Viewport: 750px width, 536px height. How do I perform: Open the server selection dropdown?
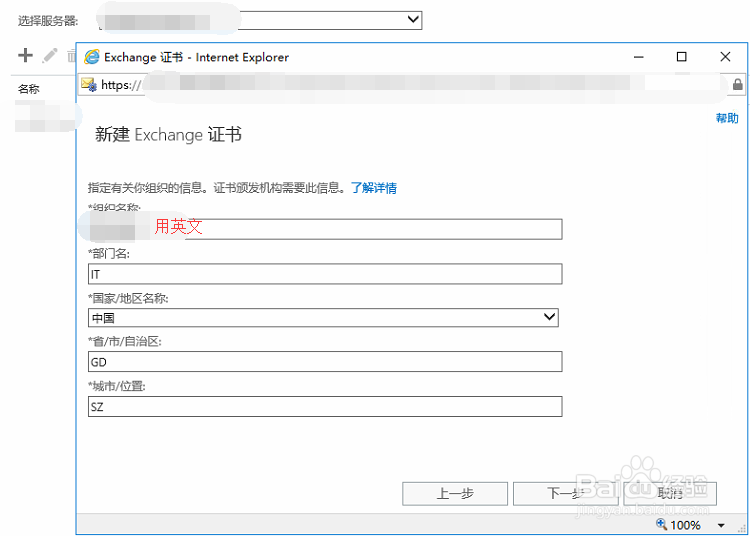click(413, 20)
